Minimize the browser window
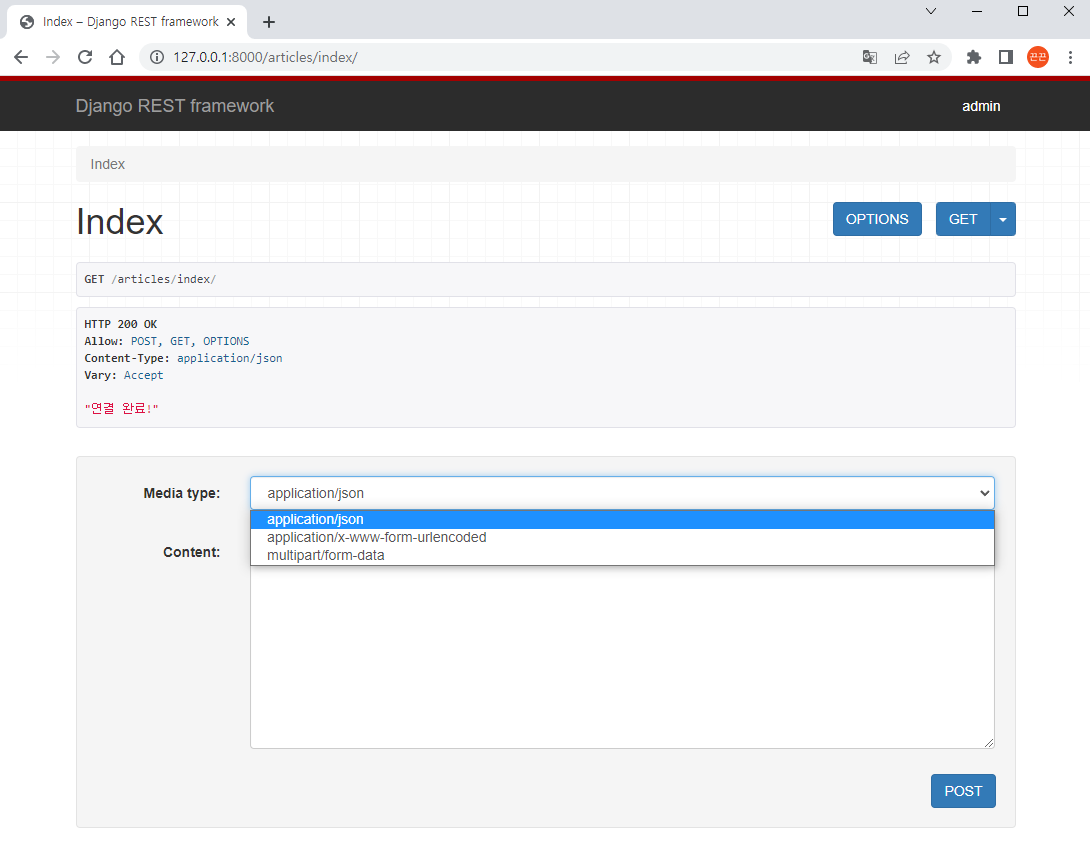 coord(977,11)
